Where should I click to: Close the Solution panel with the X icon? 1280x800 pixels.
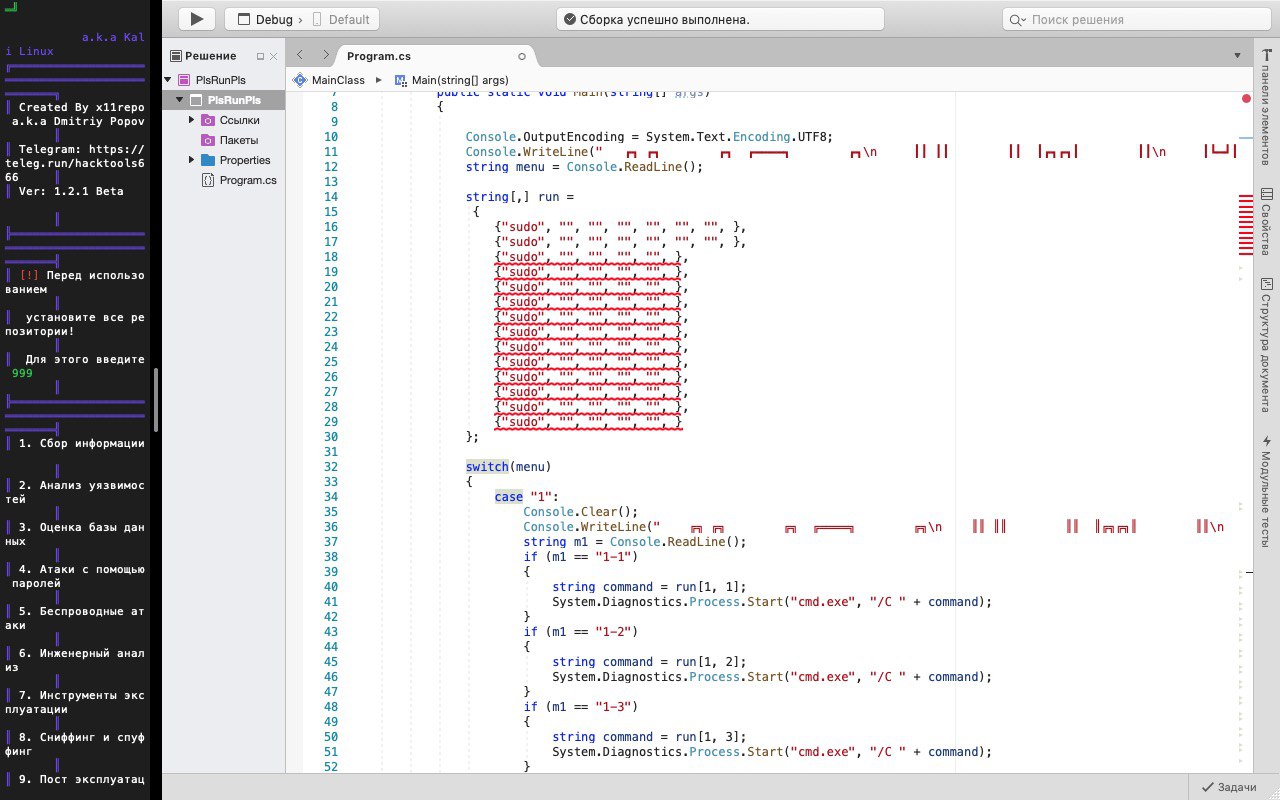click(273, 57)
